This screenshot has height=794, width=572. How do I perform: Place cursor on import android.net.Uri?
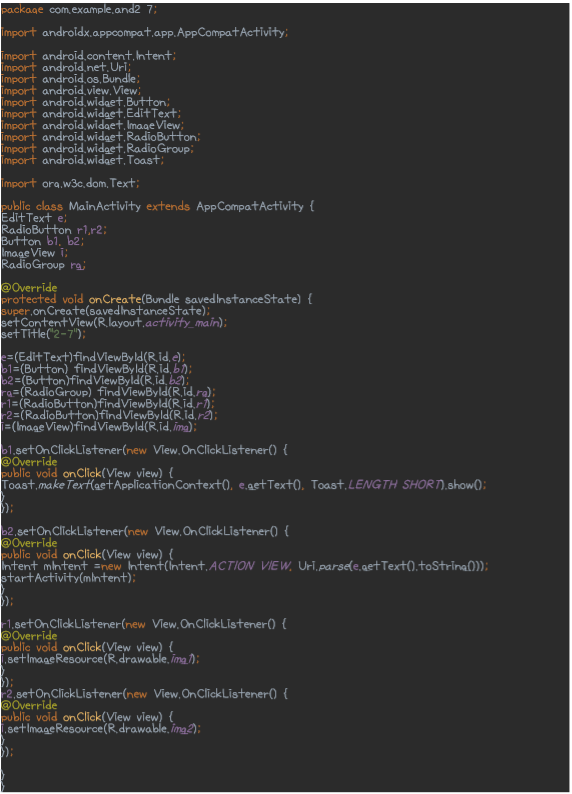66,67
